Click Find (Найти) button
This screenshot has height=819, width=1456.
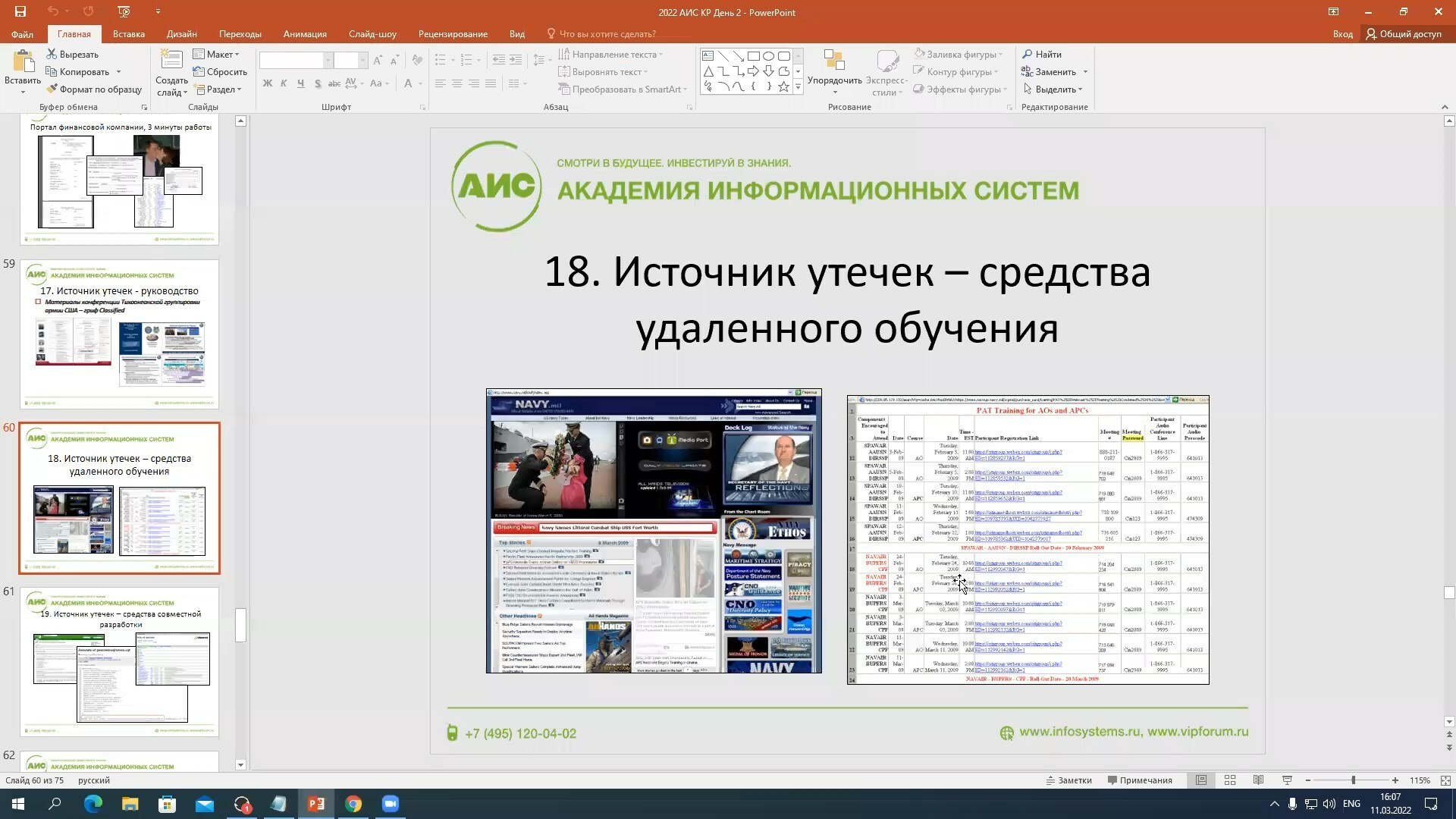coord(1042,55)
